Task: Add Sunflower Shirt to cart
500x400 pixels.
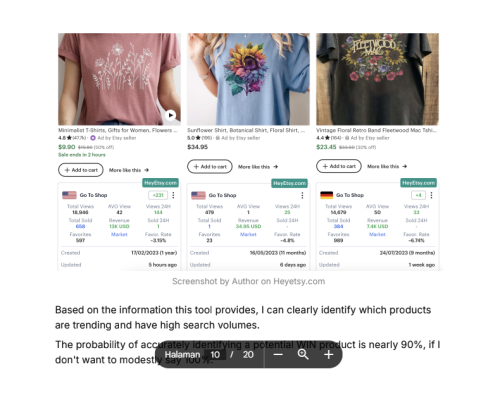Action: pos(210,166)
